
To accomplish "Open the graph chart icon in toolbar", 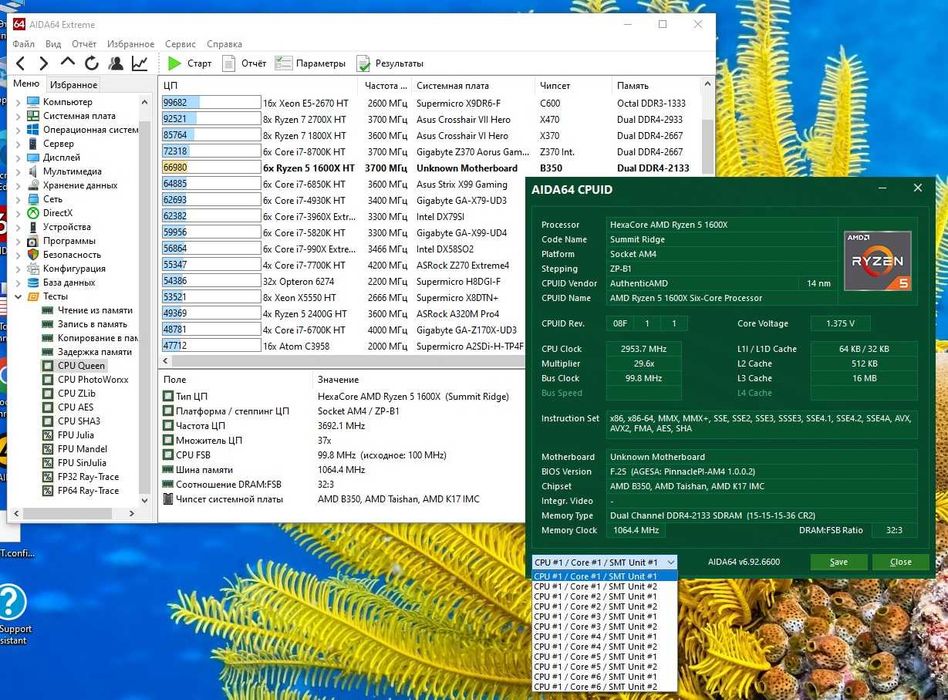I will pos(139,63).
